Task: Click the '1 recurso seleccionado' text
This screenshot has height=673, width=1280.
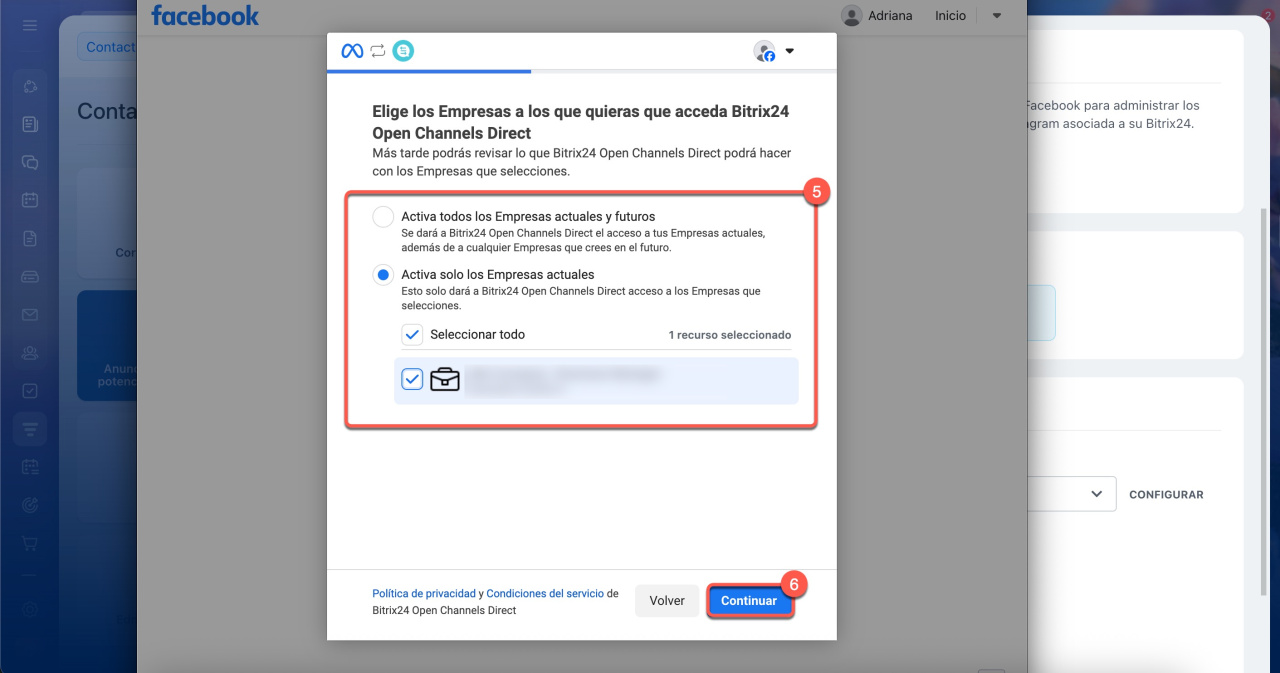Action: (x=730, y=335)
